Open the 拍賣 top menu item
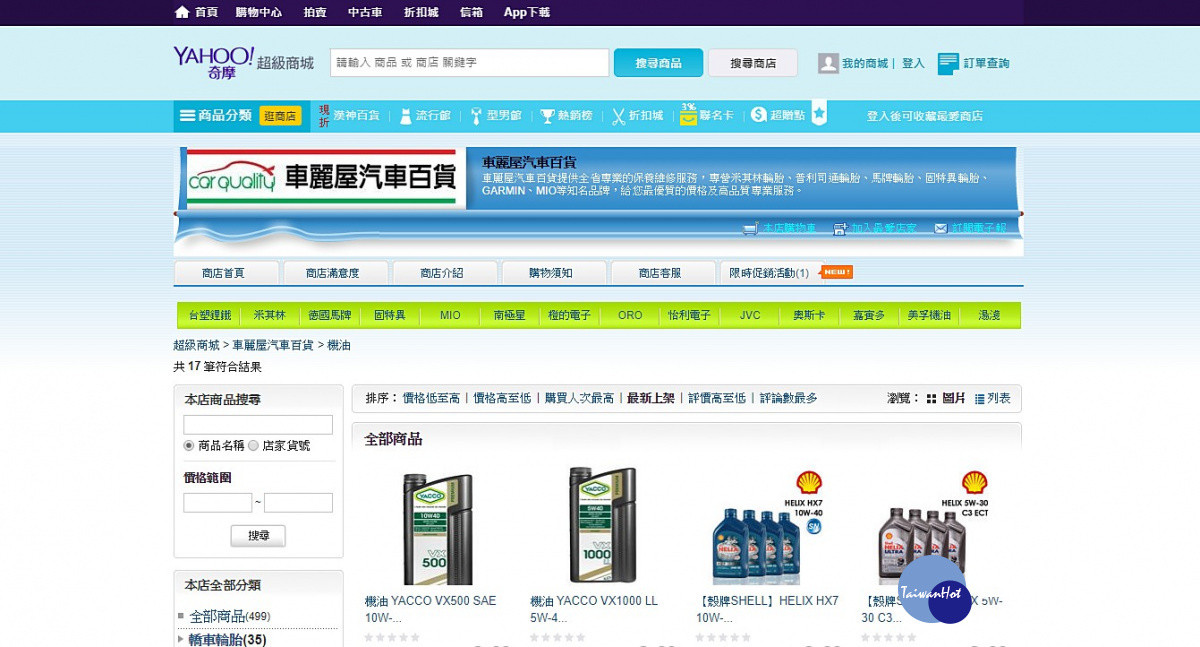 pyautogui.click(x=315, y=12)
